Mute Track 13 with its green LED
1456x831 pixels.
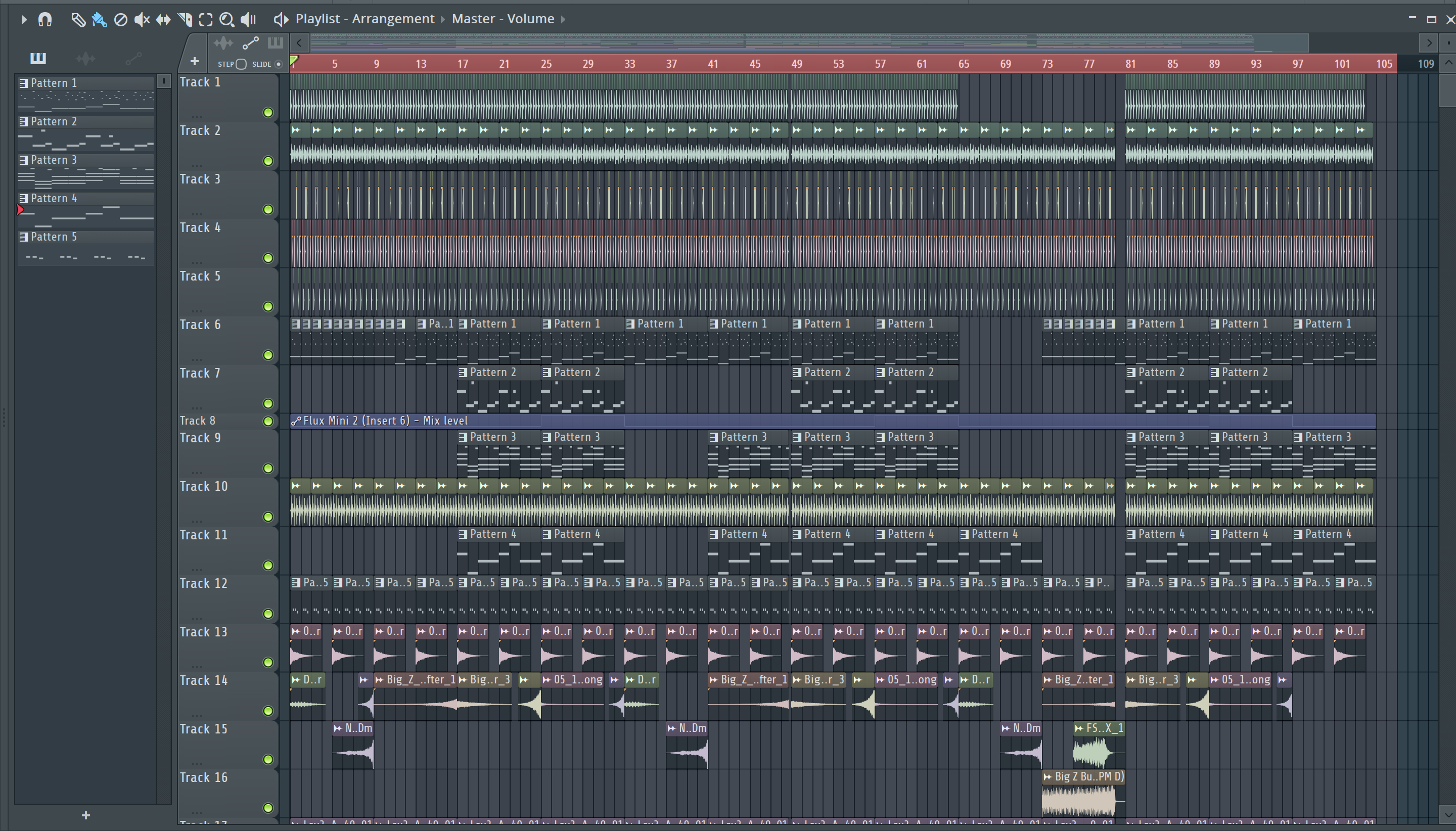tap(267, 662)
